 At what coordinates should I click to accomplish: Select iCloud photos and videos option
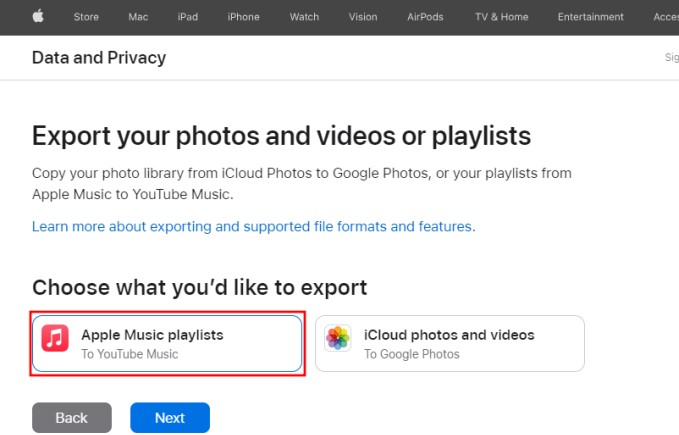point(449,344)
